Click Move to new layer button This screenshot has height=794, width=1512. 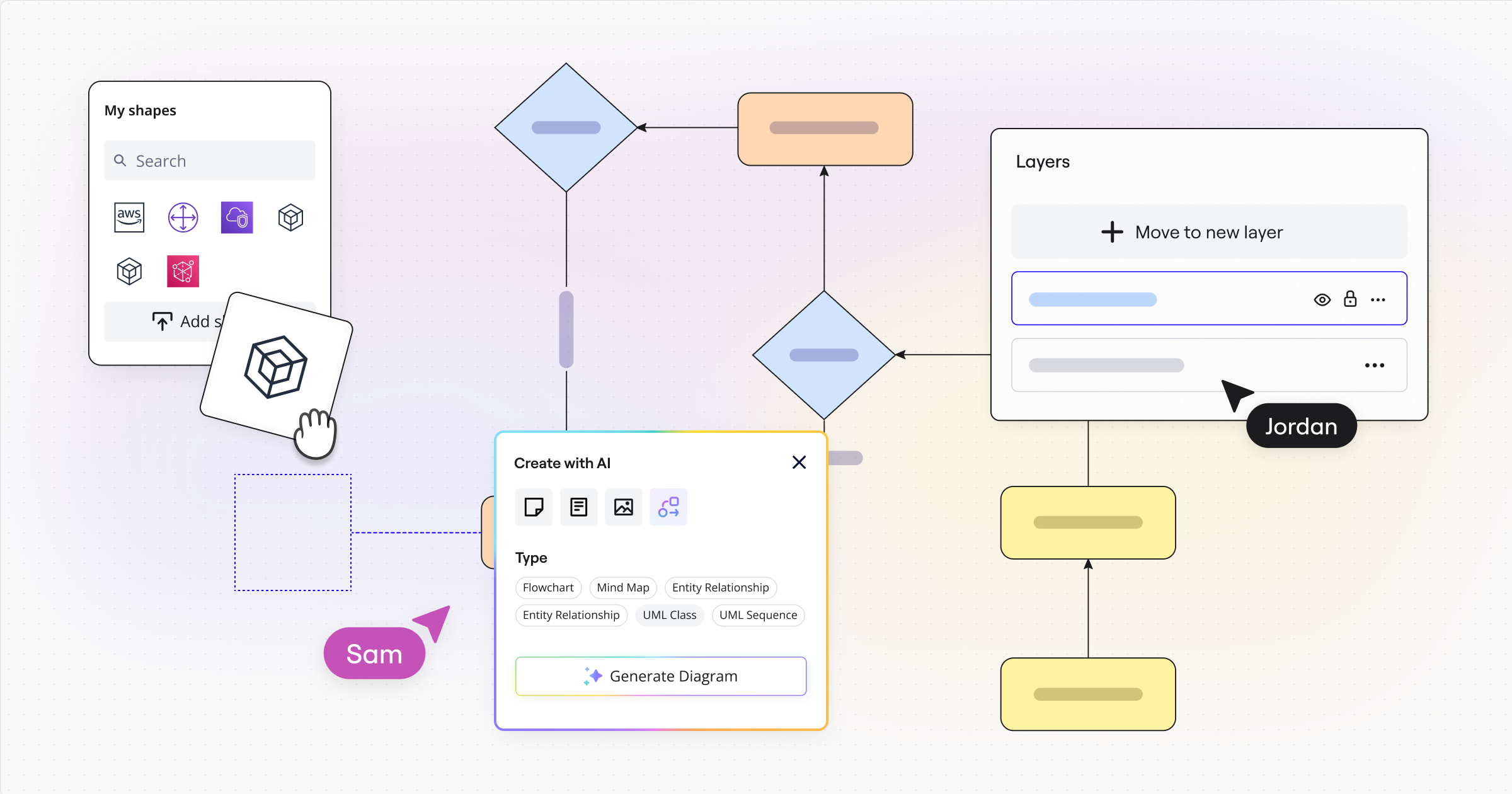[x=1208, y=232]
